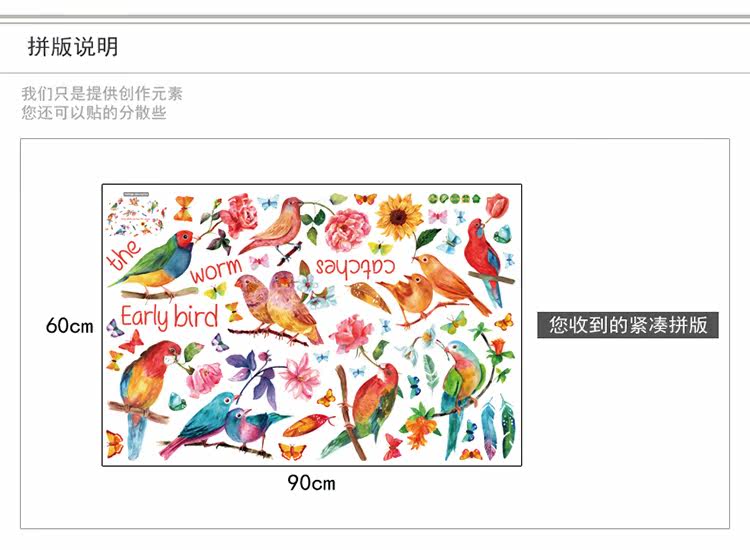Image resolution: width=750 pixels, height=550 pixels.
Task: Click the 拼版说明 section heading
Action: coord(73,47)
